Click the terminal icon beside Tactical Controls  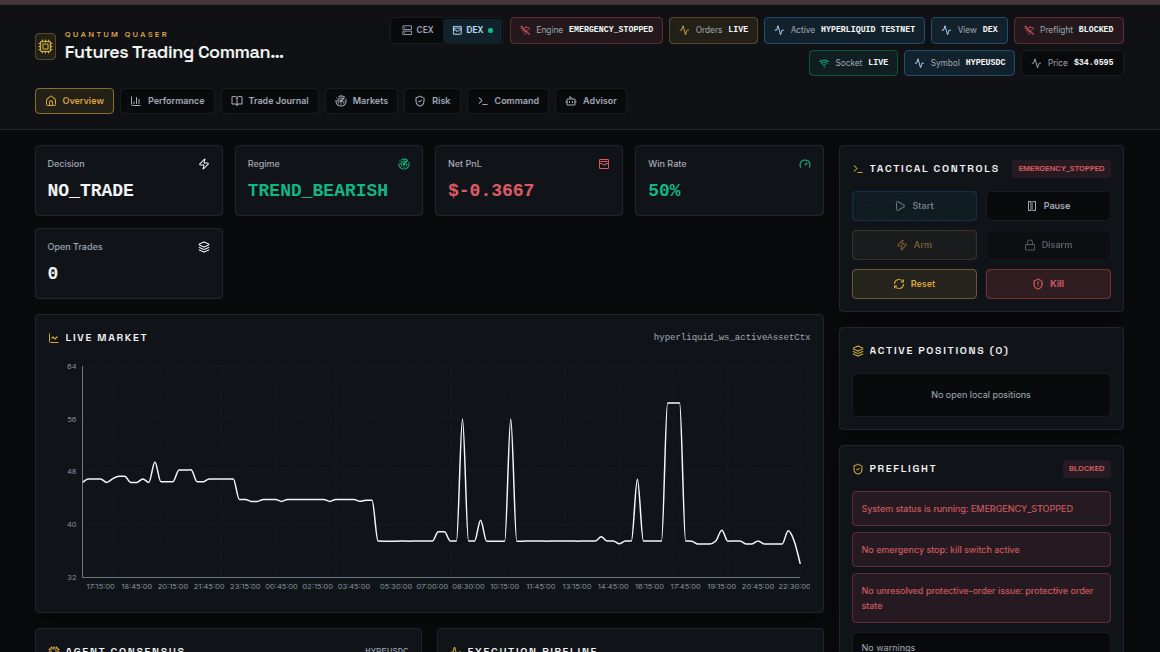(858, 169)
